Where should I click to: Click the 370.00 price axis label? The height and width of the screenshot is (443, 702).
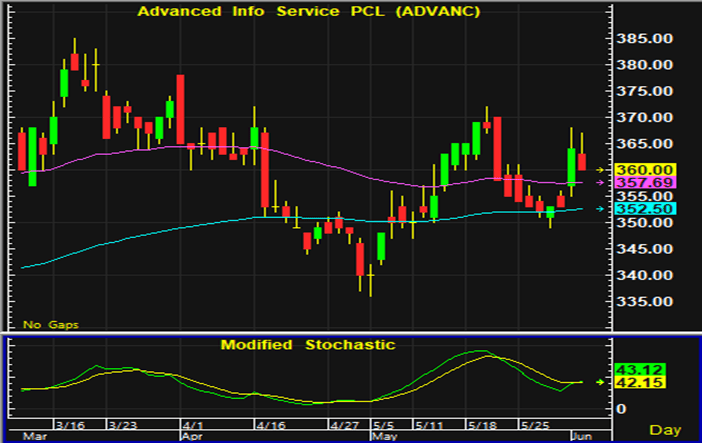coord(644,117)
